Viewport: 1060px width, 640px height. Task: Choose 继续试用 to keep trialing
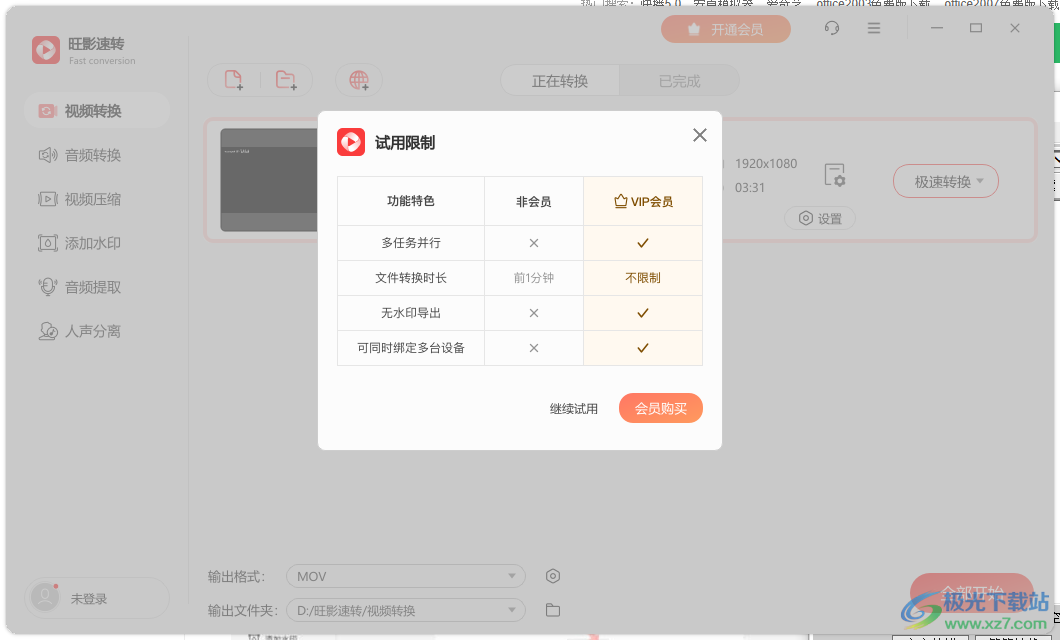click(x=574, y=408)
